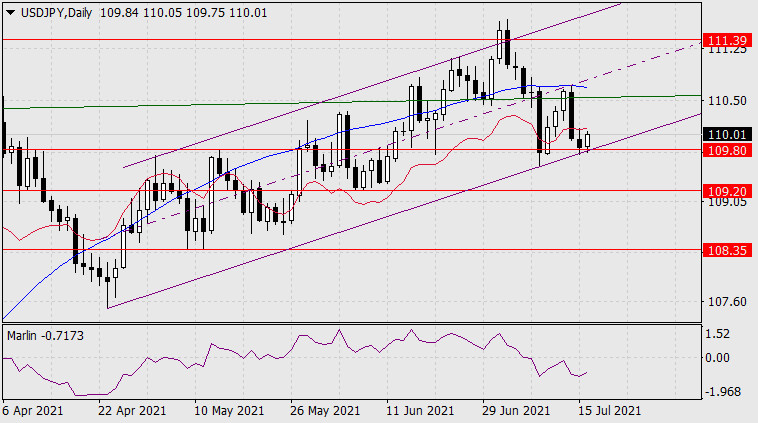Click the 29 Jun 2021 date label
This screenshot has width=758, height=423.
click(x=516, y=411)
